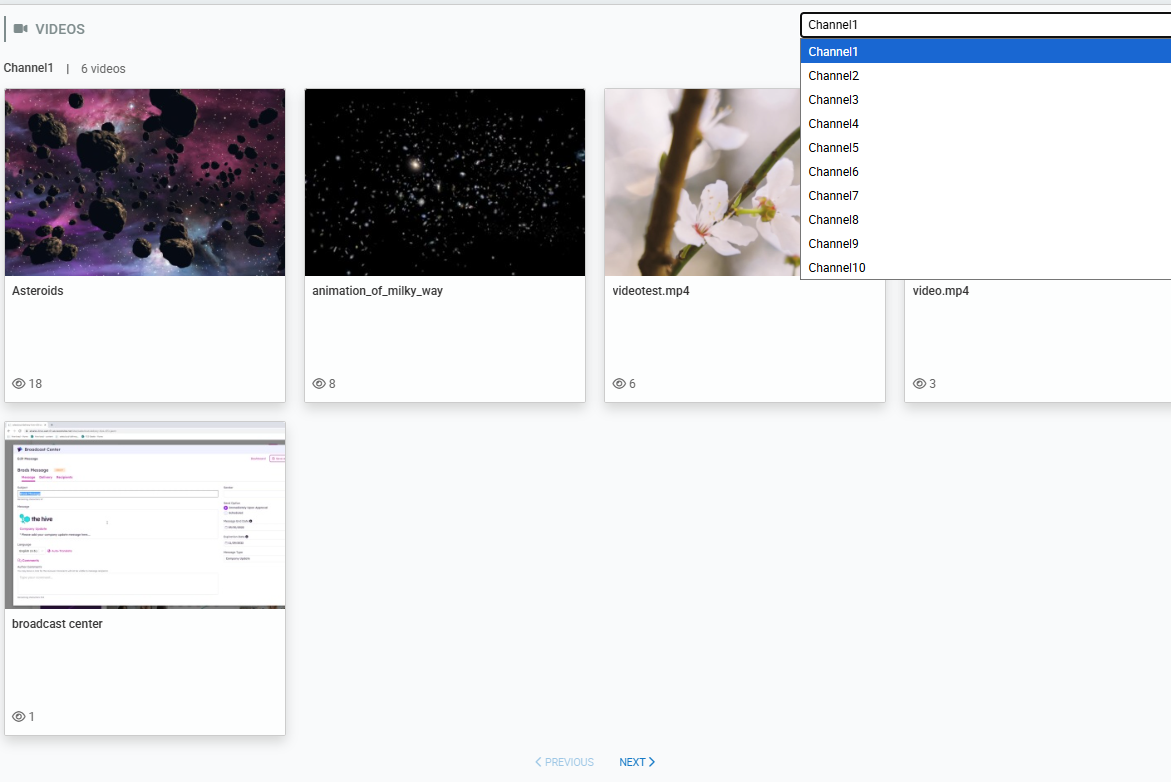The width and height of the screenshot is (1171, 782).
Task: Choose the highlighted Channel1 option
Action: (x=834, y=52)
